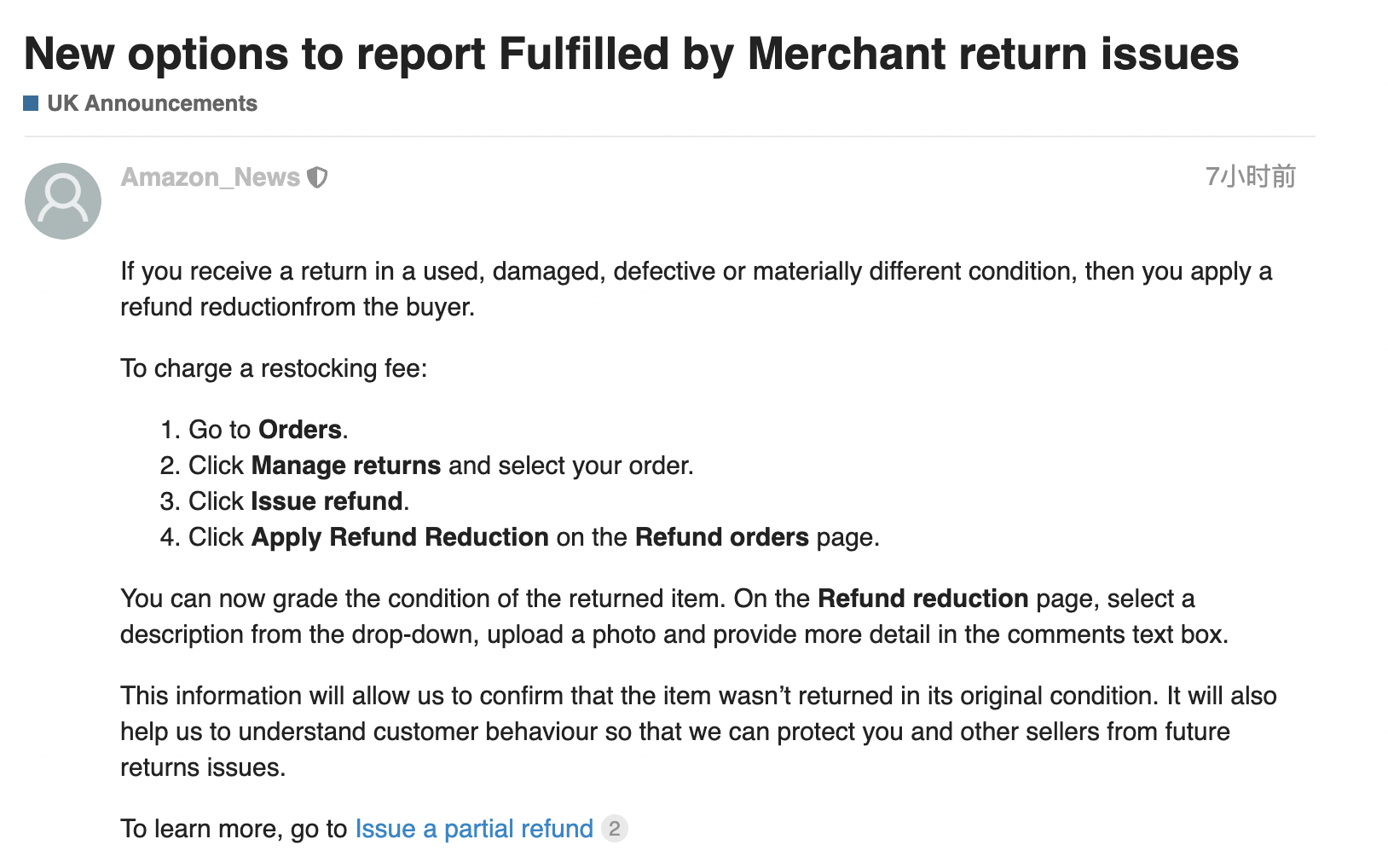Click the 'To charge a restocking fee:' line
Viewport: 1388px width, 868px height.
(x=274, y=368)
